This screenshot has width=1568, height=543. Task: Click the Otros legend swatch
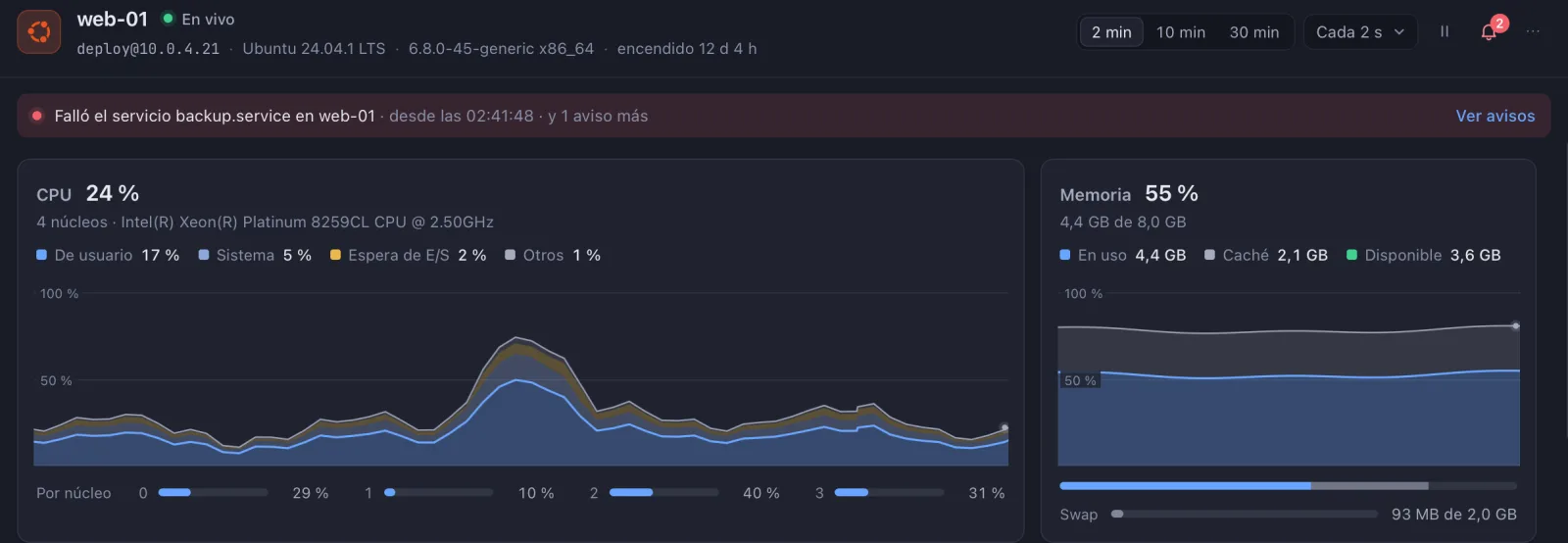[x=510, y=255]
